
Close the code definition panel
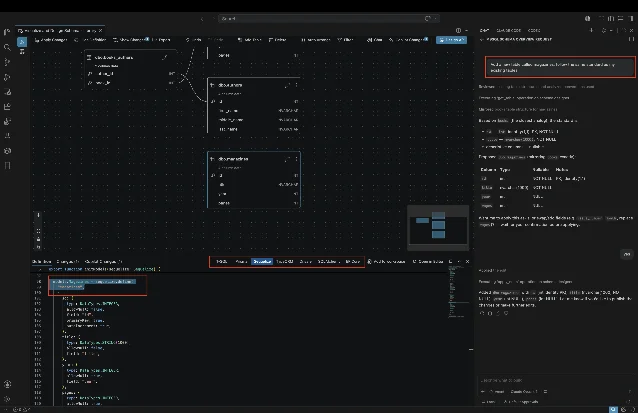pos(467,261)
